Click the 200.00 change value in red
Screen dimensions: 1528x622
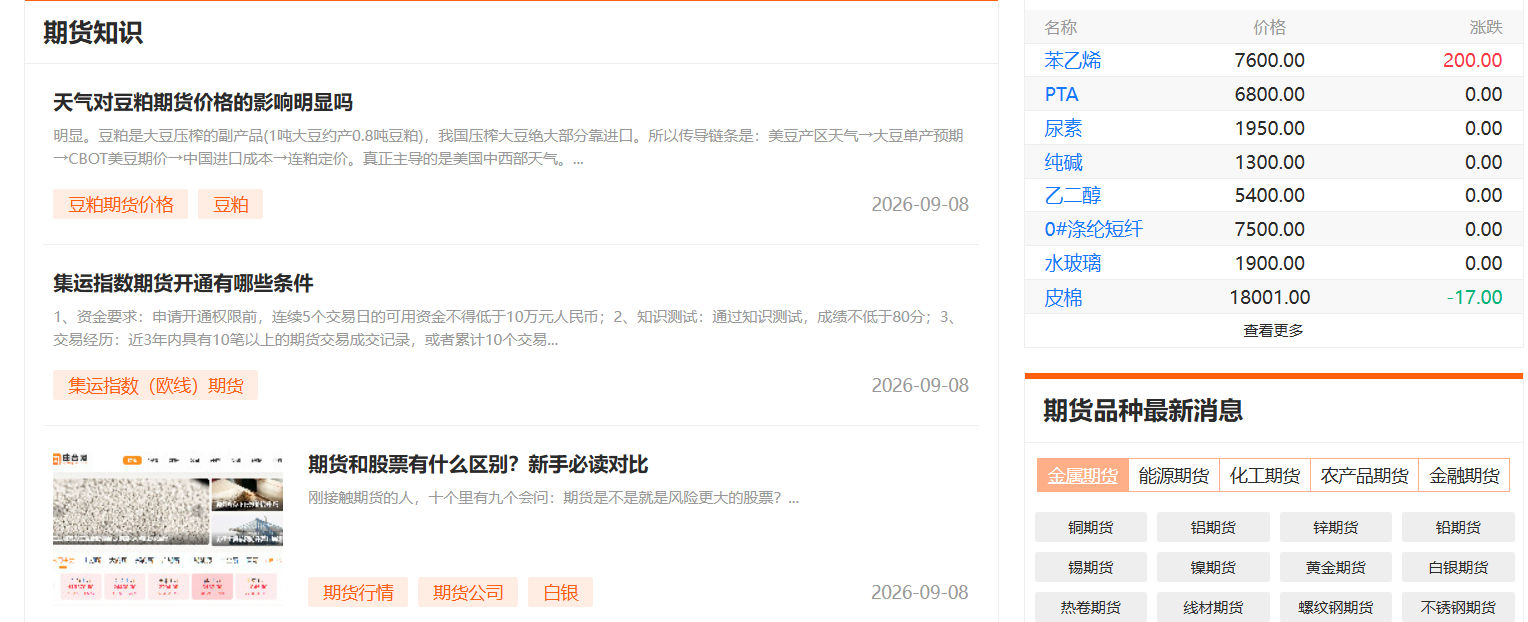click(x=1472, y=60)
